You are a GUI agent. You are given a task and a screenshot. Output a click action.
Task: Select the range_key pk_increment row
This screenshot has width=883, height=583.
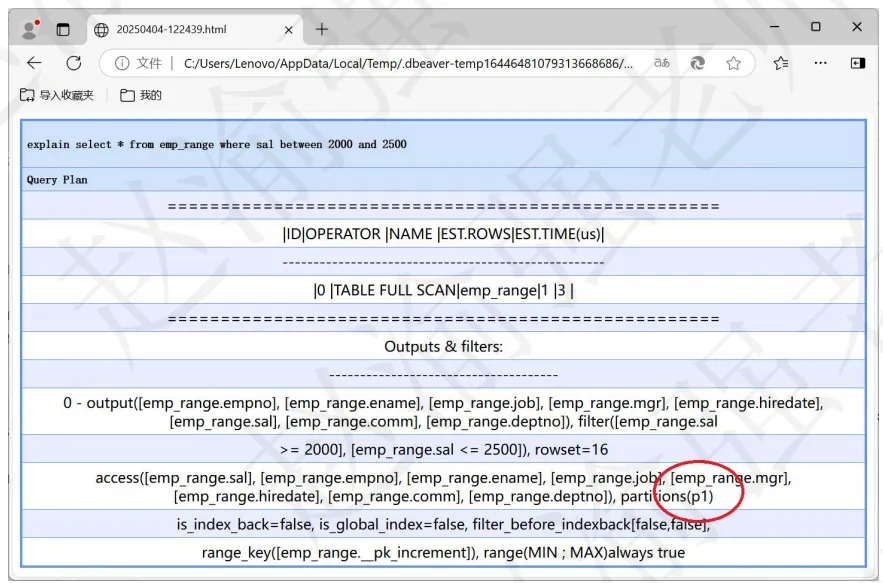point(443,553)
